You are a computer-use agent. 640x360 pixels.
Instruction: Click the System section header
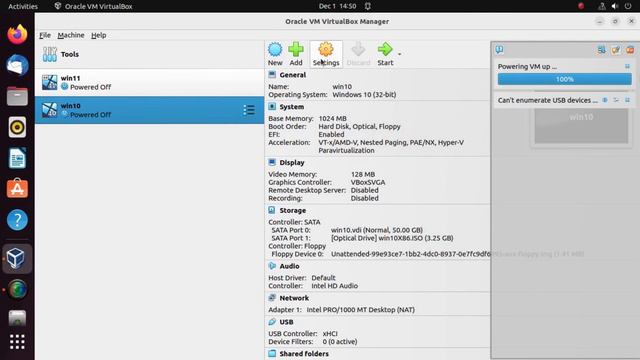[x=291, y=107]
